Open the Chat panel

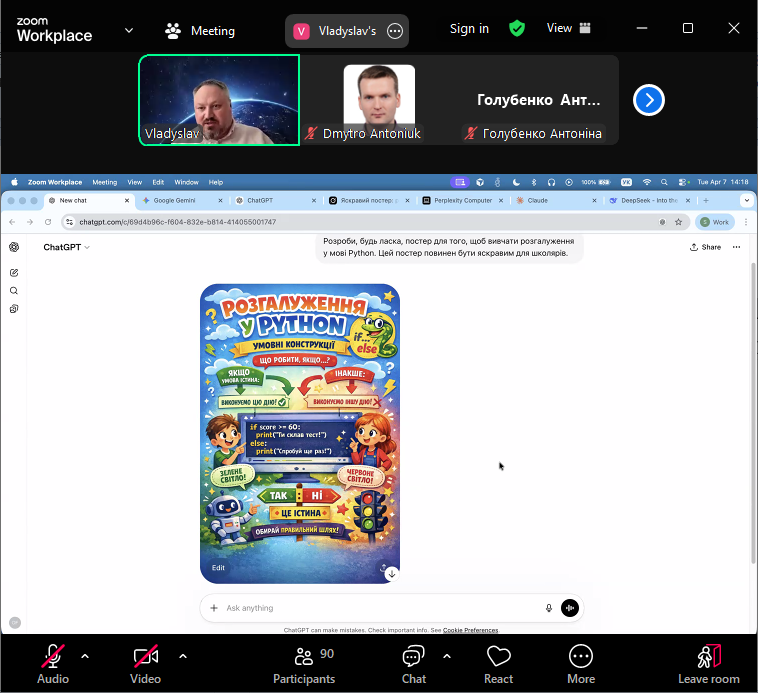pyautogui.click(x=413, y=663)
